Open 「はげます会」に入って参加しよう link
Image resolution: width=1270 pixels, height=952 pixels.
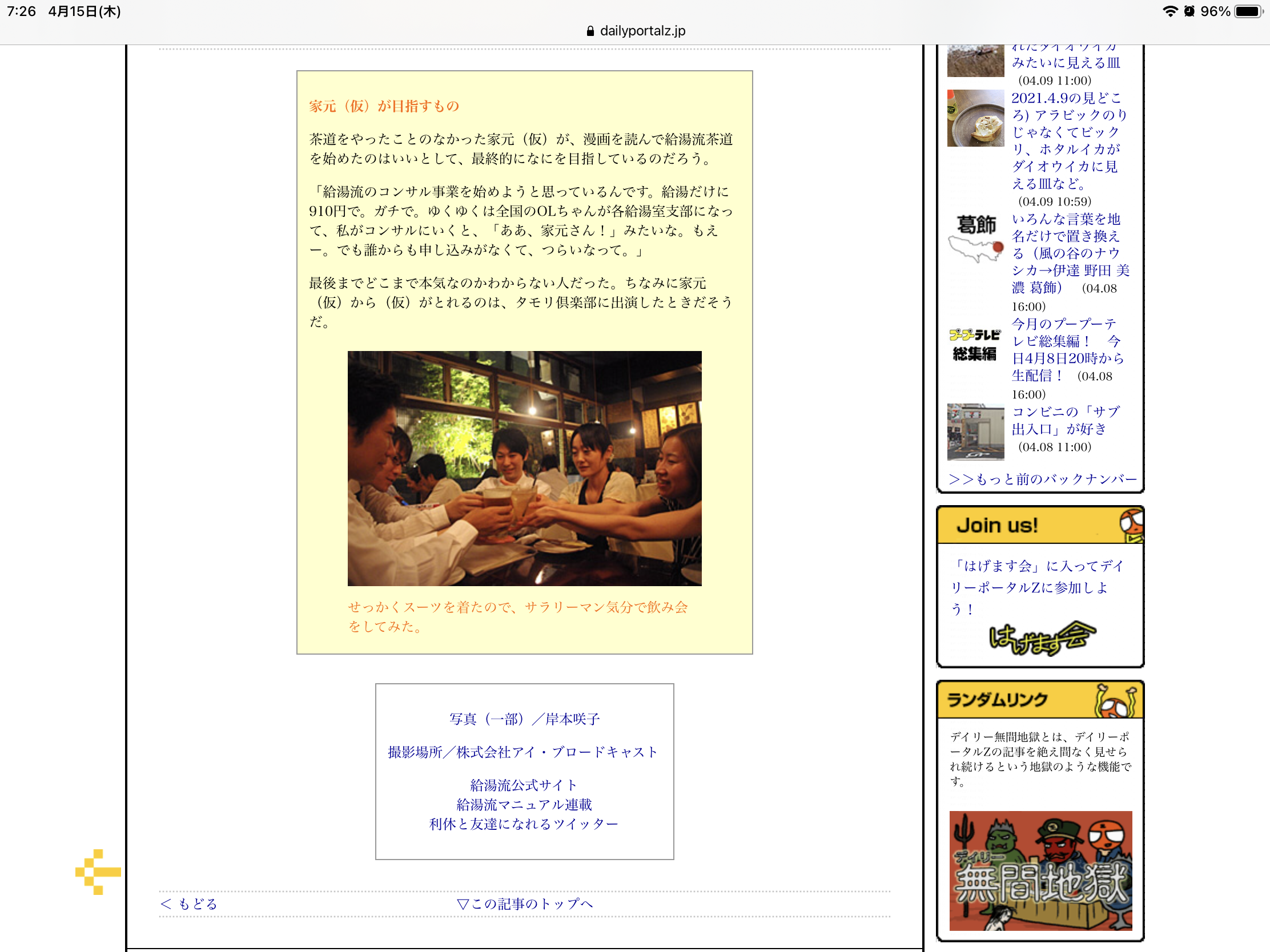(x=1037, y=587)
